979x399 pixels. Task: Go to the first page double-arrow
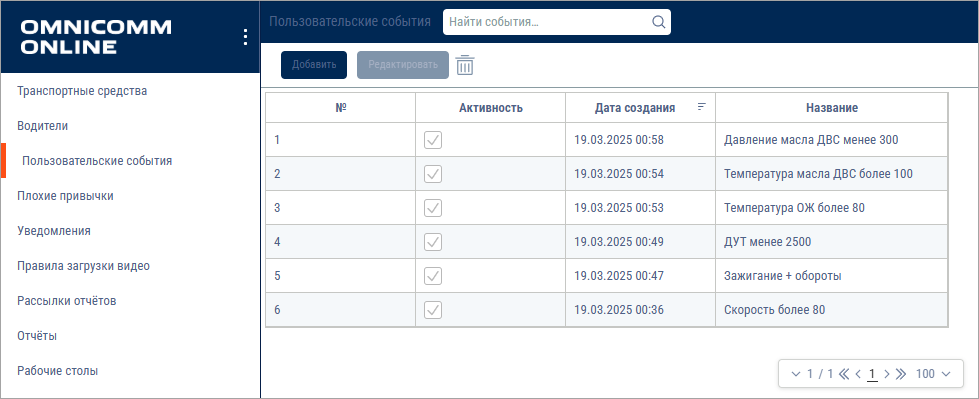click(x=844, y=374)
